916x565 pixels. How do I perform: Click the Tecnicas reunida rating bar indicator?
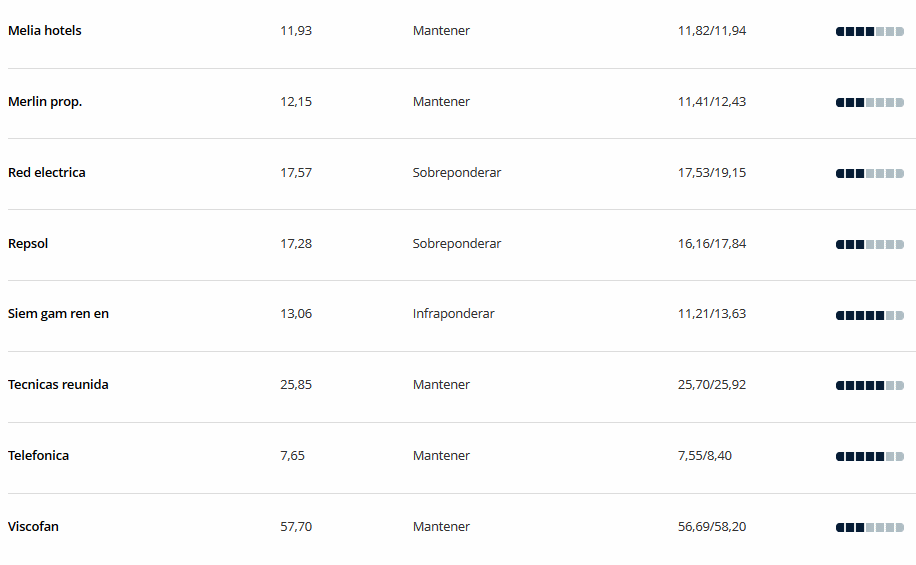point(870,386)
